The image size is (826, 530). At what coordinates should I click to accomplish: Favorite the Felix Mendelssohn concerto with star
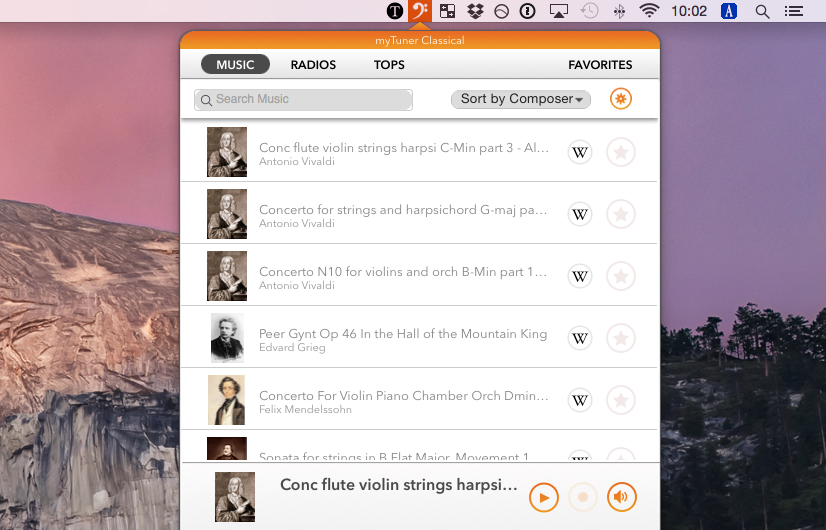[621, 400]
